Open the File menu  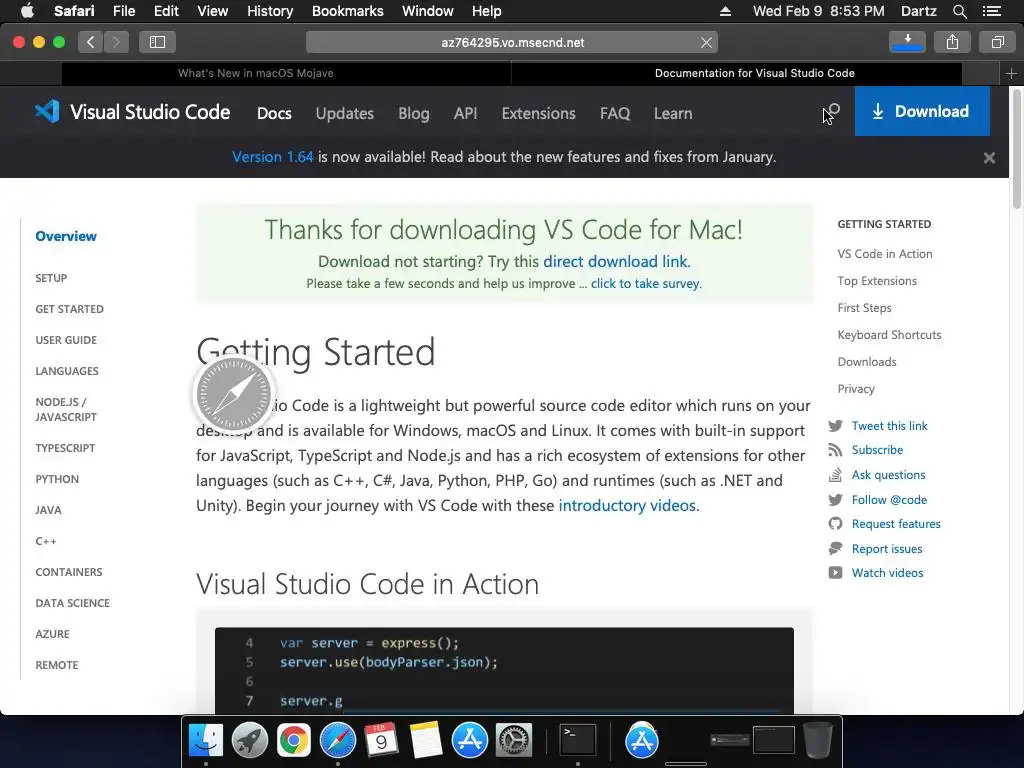pyautogui.click(x=123, y=11)
